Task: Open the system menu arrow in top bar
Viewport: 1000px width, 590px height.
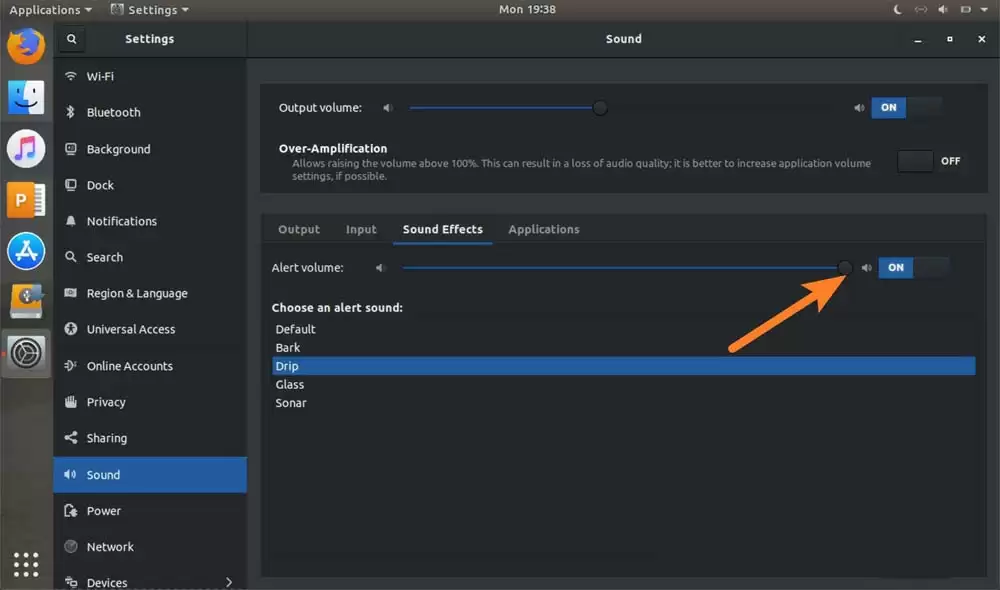Action: click(984, 10)
